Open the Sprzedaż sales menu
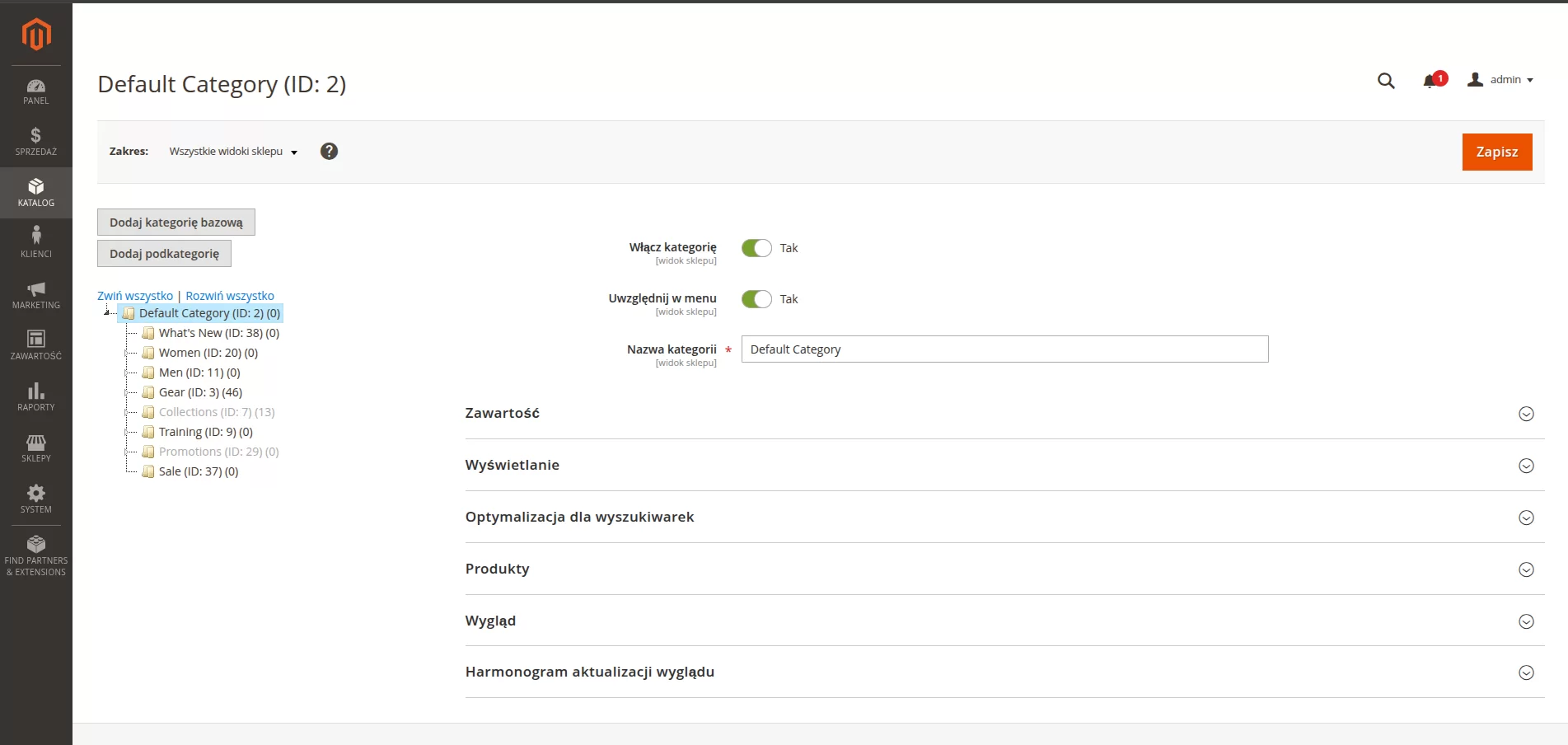This screenshot has width=1568, height=745. tap(36, 142)
